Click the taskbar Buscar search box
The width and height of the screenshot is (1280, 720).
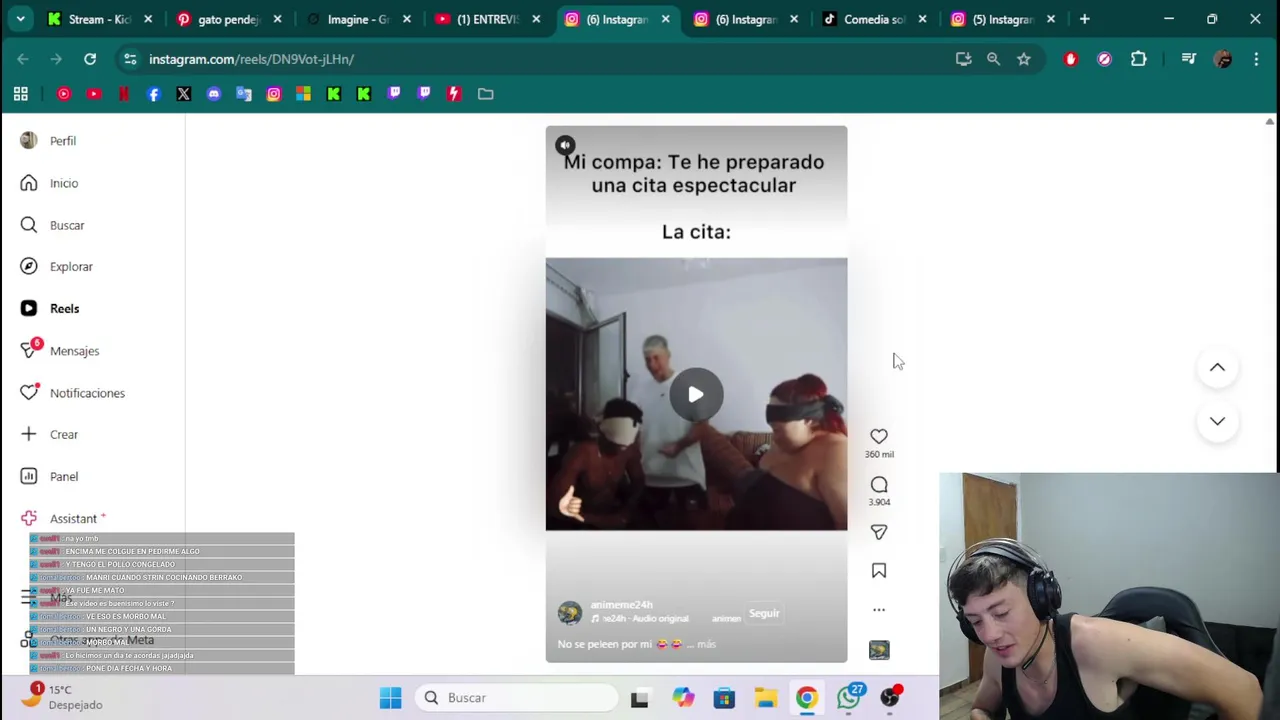[518, 698]
